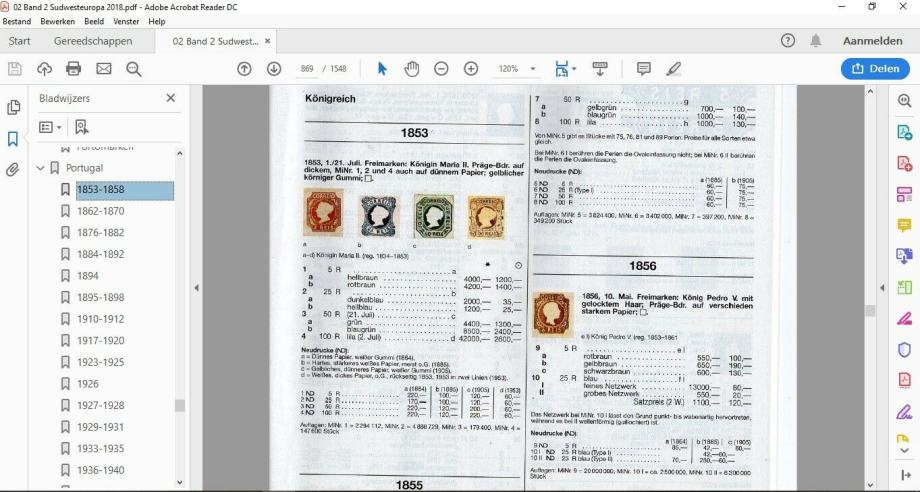
Task: Click the upload to cloud icon
Action: click(x=45, y=69)
